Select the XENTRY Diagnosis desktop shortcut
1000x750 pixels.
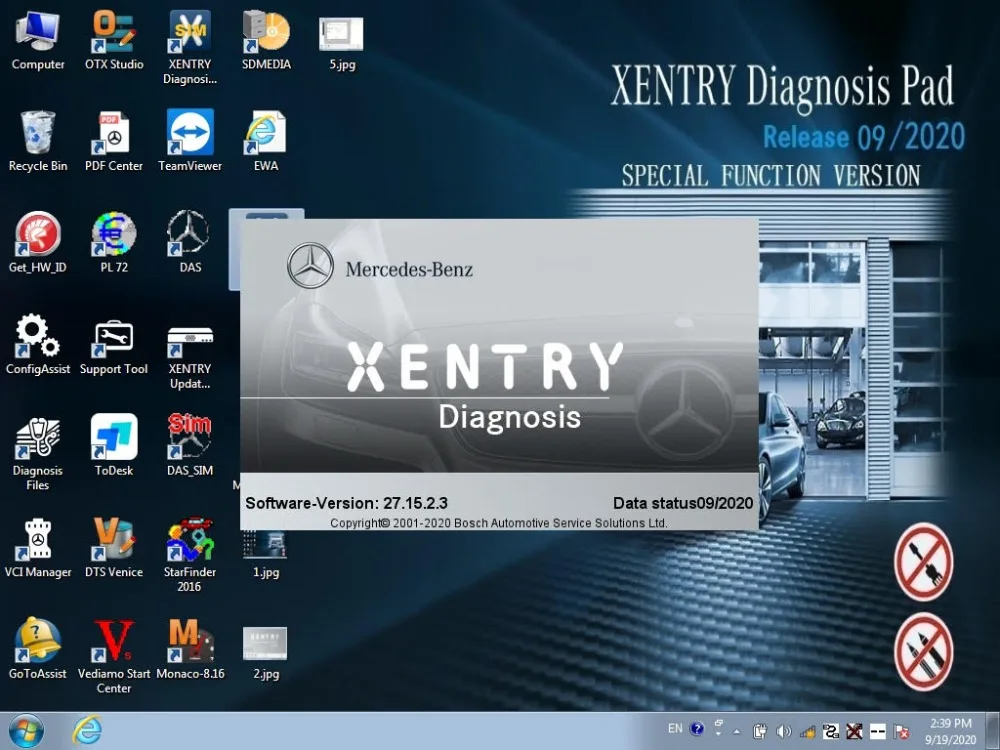pyautogui.click(x=190, y=47)
